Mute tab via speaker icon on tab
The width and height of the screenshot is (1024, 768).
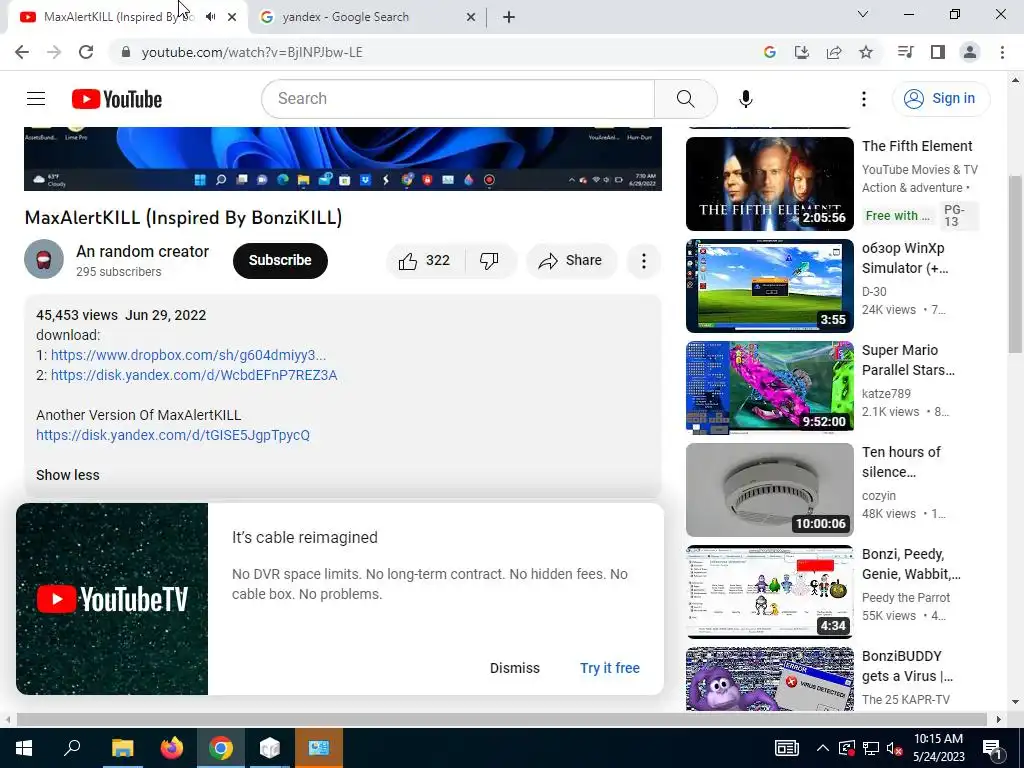210,17
